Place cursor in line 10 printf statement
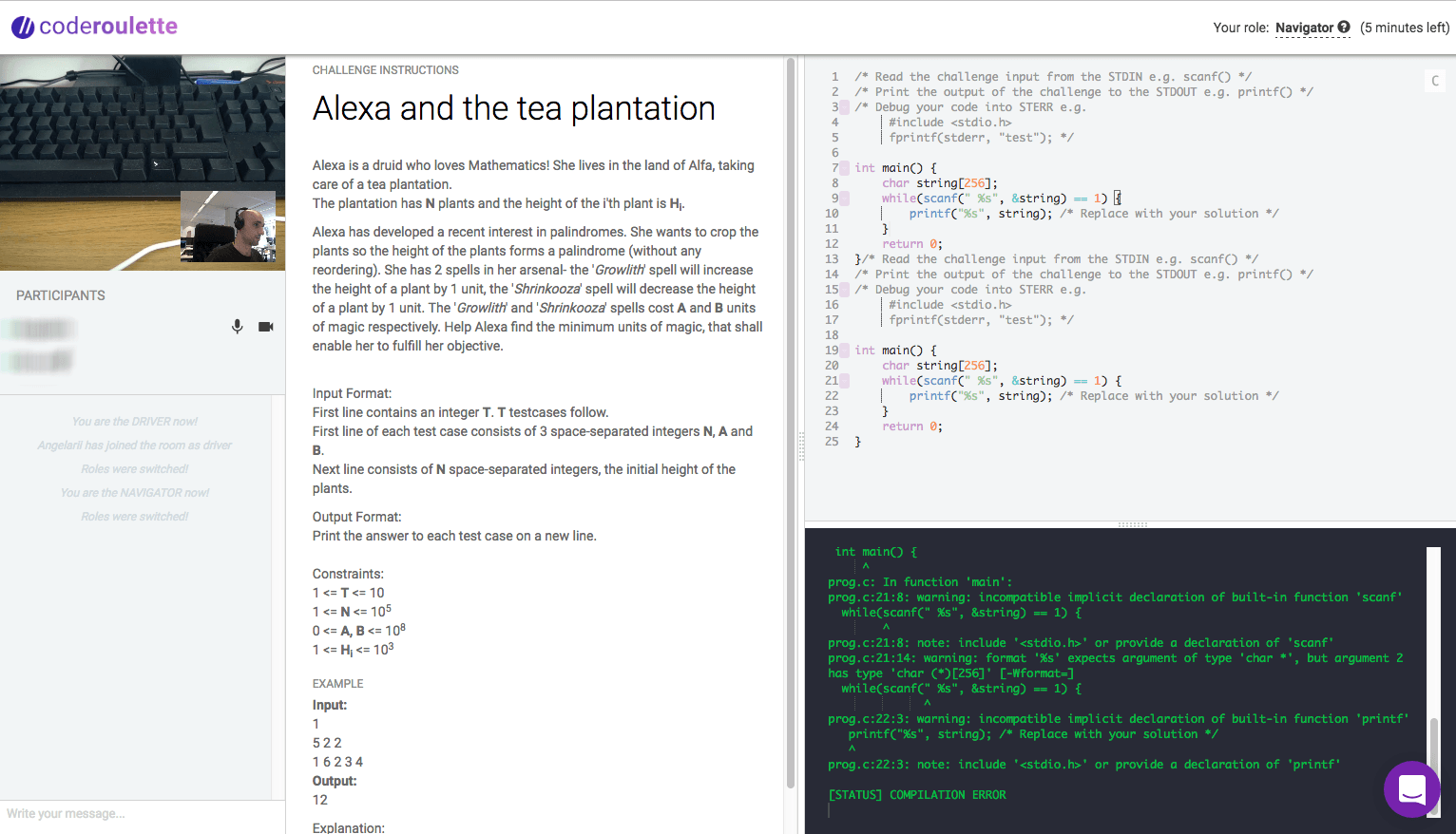The width and height of the screenshot is (1456, 834). [x=981, y=214]
